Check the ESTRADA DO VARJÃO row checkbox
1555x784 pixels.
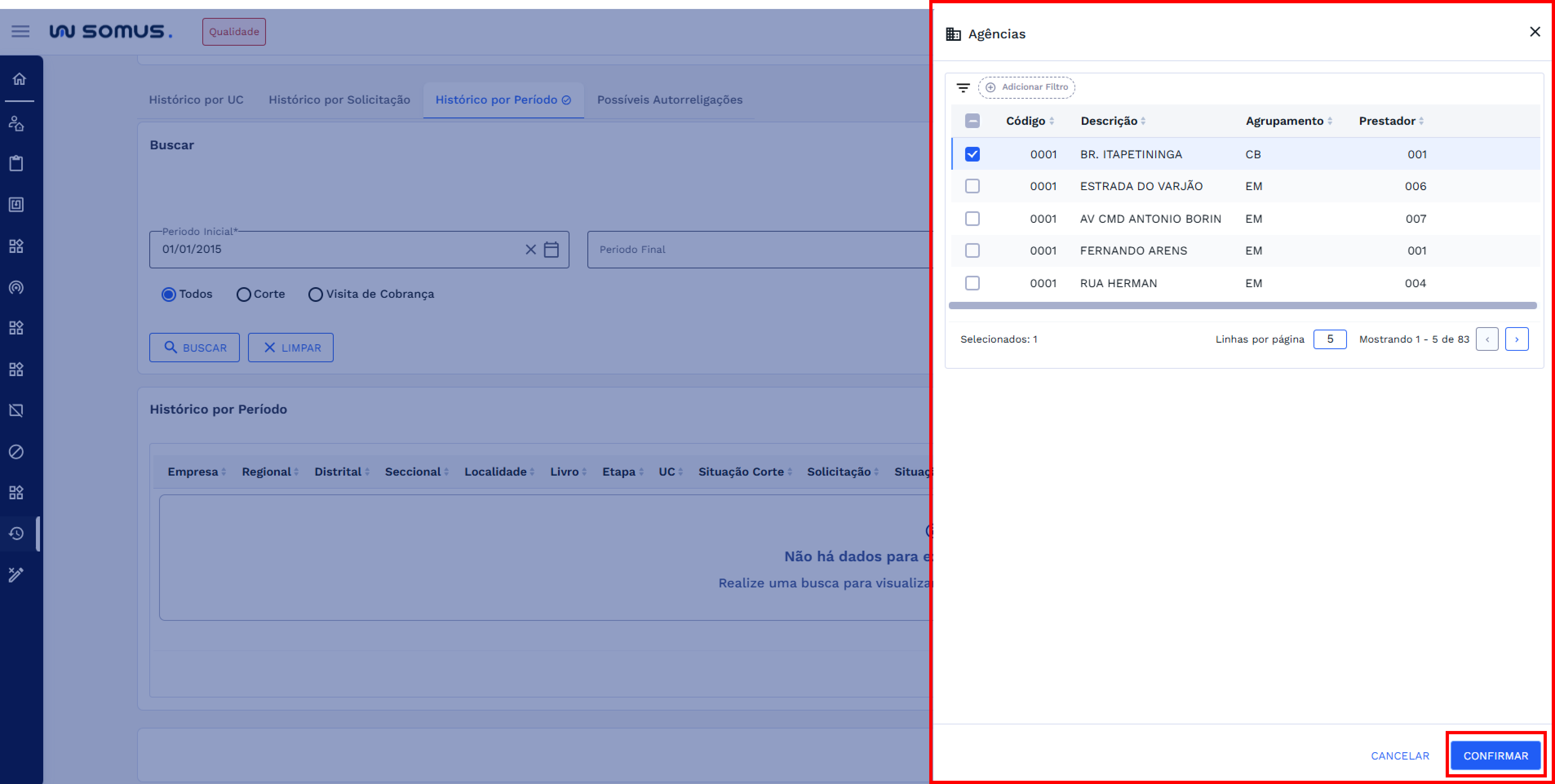[972, 186]
